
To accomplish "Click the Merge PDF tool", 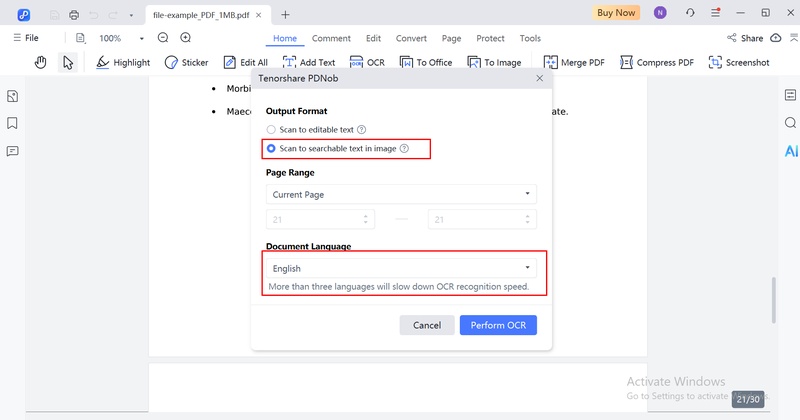I will (x=574, y=62).
